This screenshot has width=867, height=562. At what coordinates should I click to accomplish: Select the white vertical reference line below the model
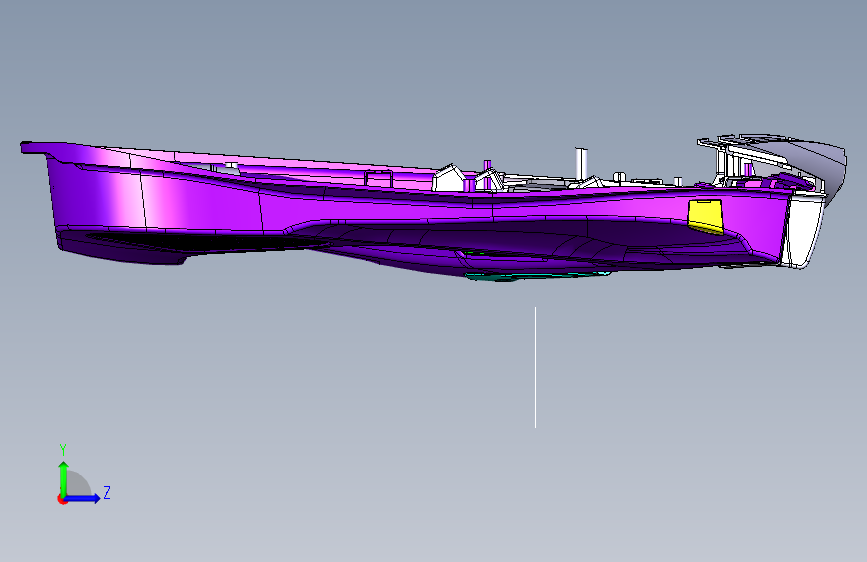(x=535, y=367)
